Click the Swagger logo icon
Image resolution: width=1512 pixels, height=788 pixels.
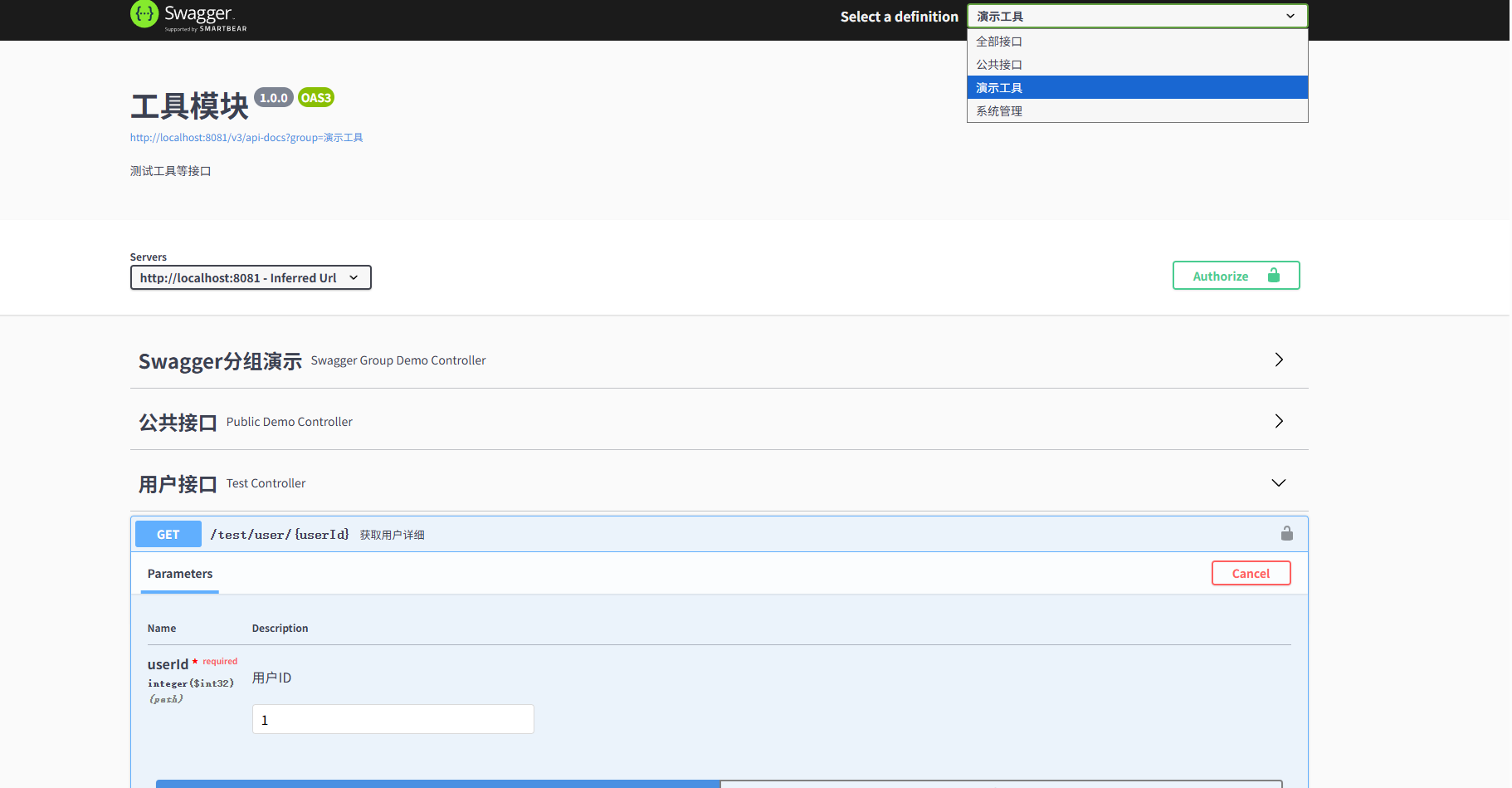pyautogui.click(x=144, y=14)
